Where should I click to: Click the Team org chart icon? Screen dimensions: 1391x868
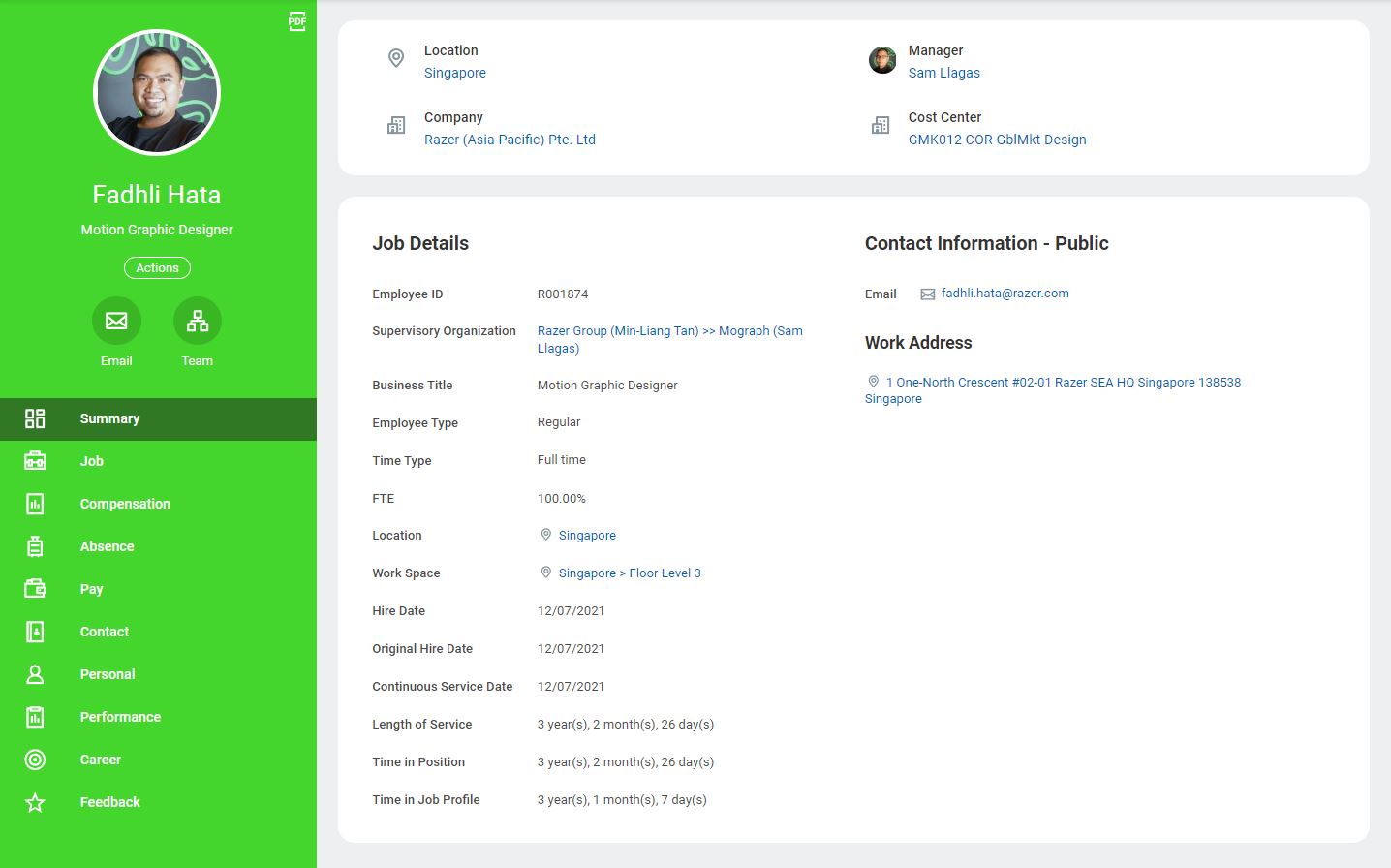pos(198,321)
